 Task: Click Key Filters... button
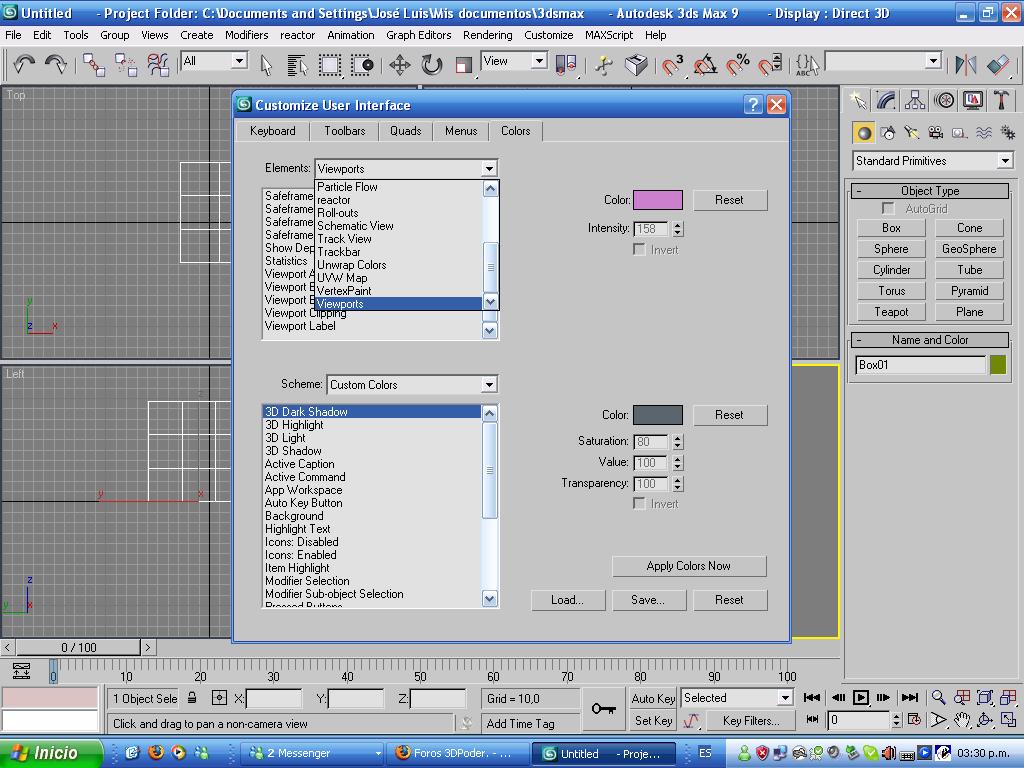click(x=752, y=721)
